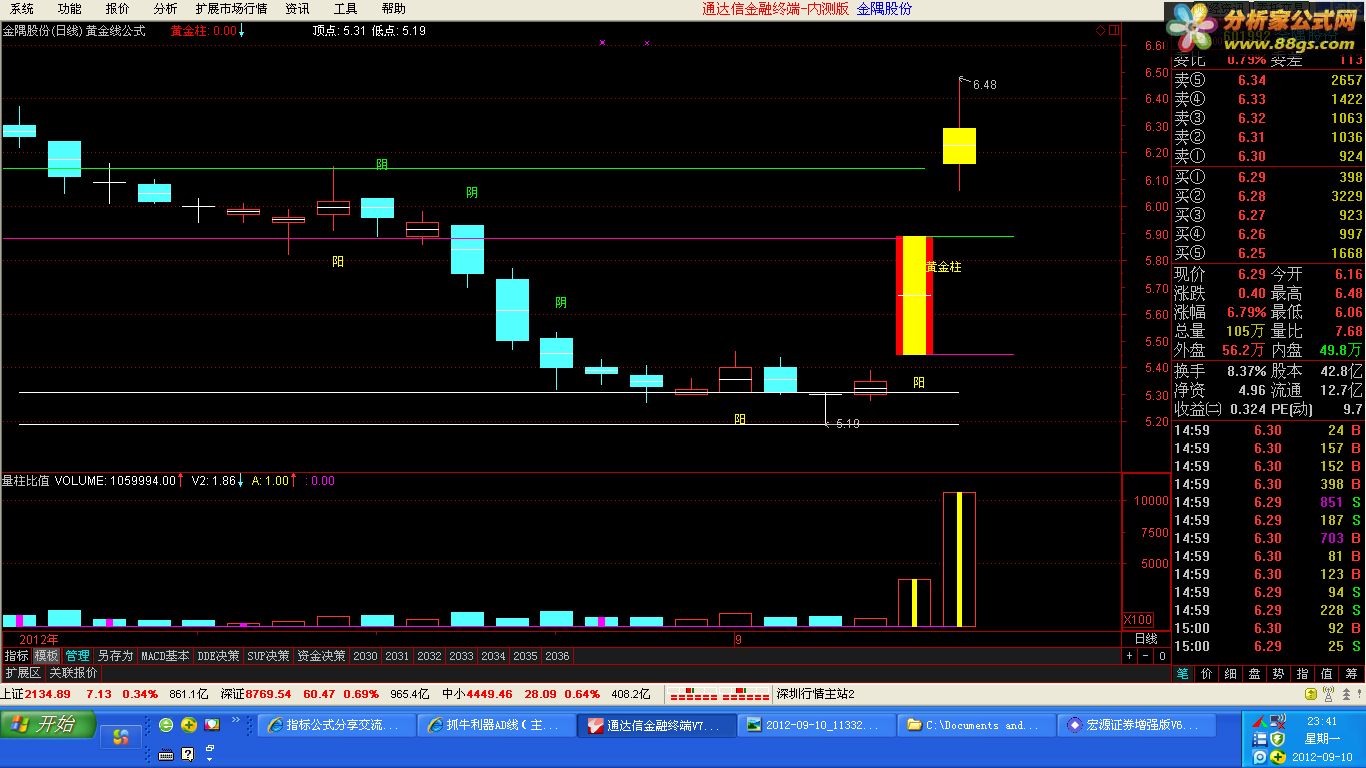Image resolution: width=1366 pixels, height=768 pixels.
Task: Click the double up-arrow status bar icon
Action: coord(1346,694)
